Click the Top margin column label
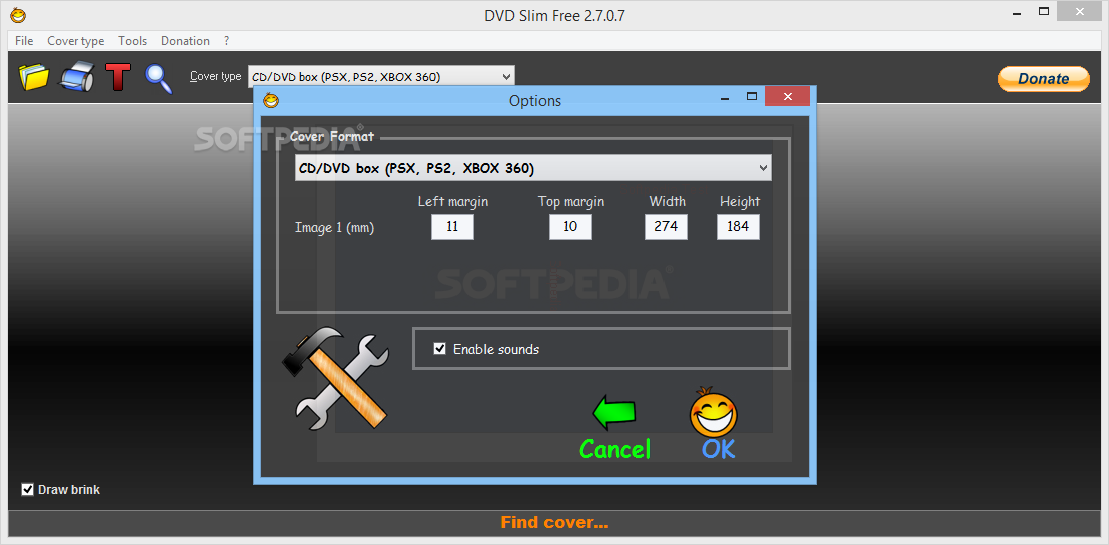The height and width of the screenshot is (545, 1109). point(571,201)
